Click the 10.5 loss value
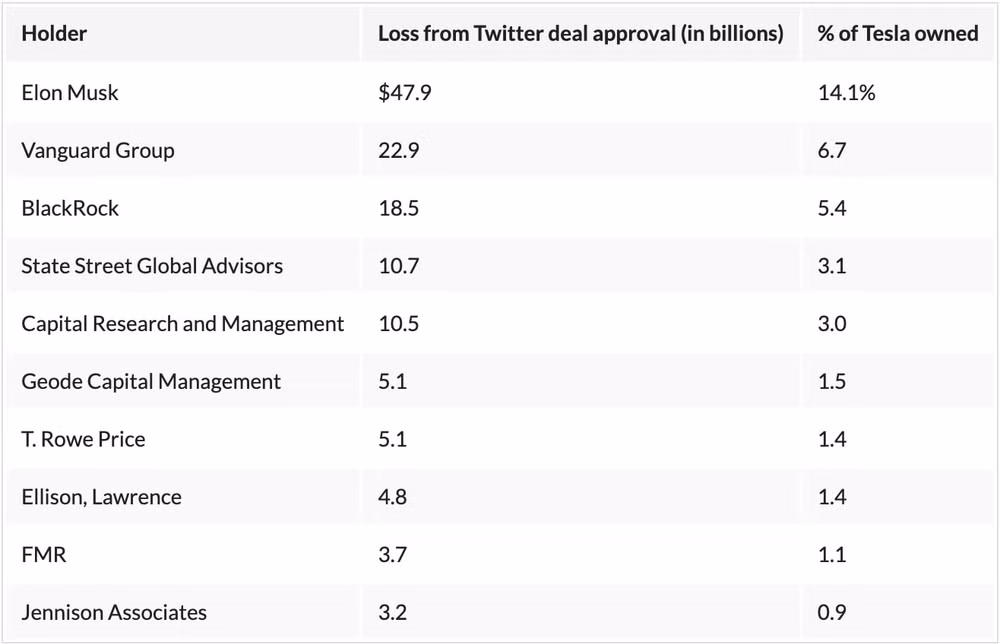Screen dimensions: 1000x644 (399, 324)
